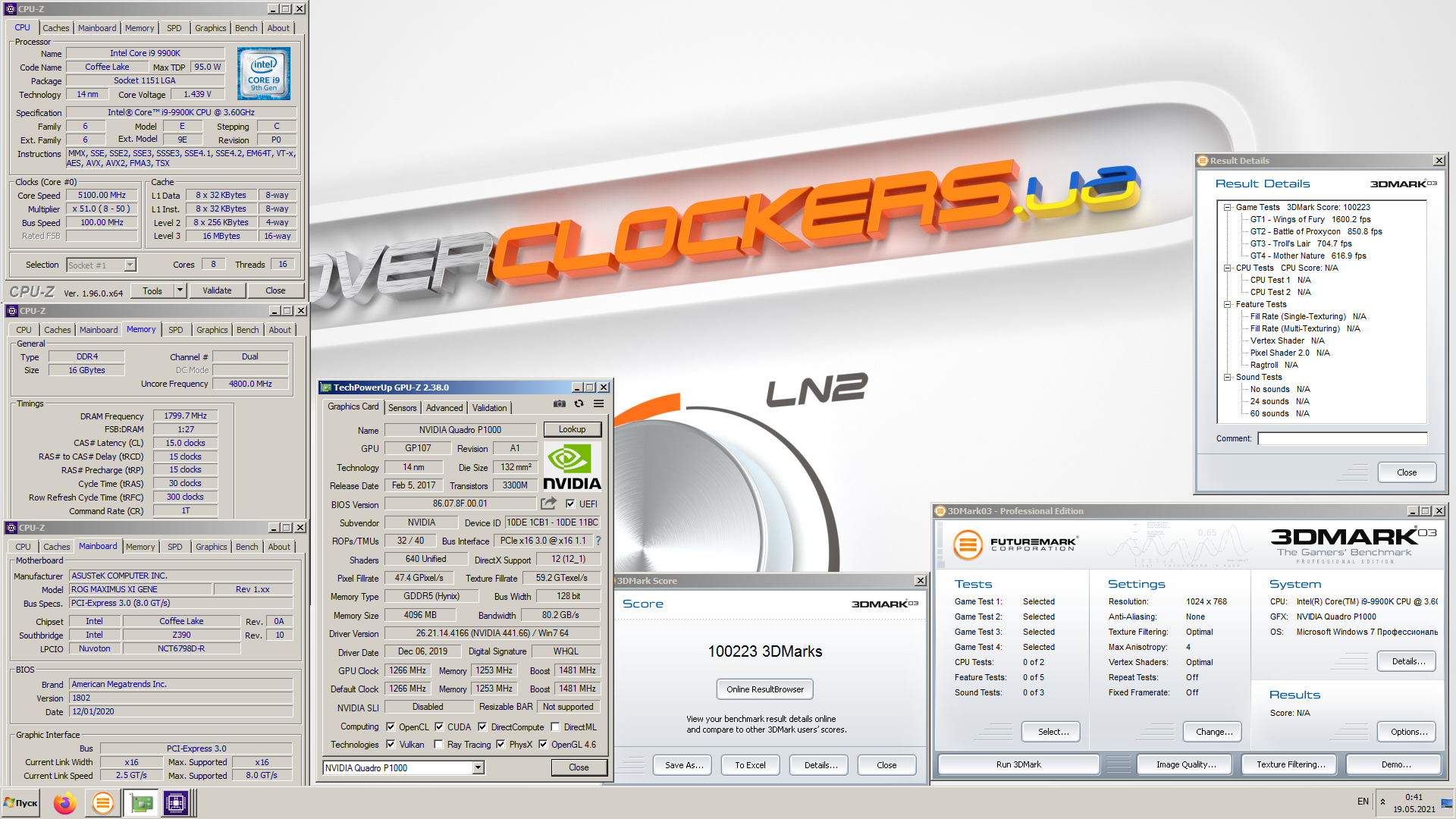Image resolution: width=1456 pixels, height=819 pixels.
Task: Open the CPU-Z taskbar icon
Action: 175,803
